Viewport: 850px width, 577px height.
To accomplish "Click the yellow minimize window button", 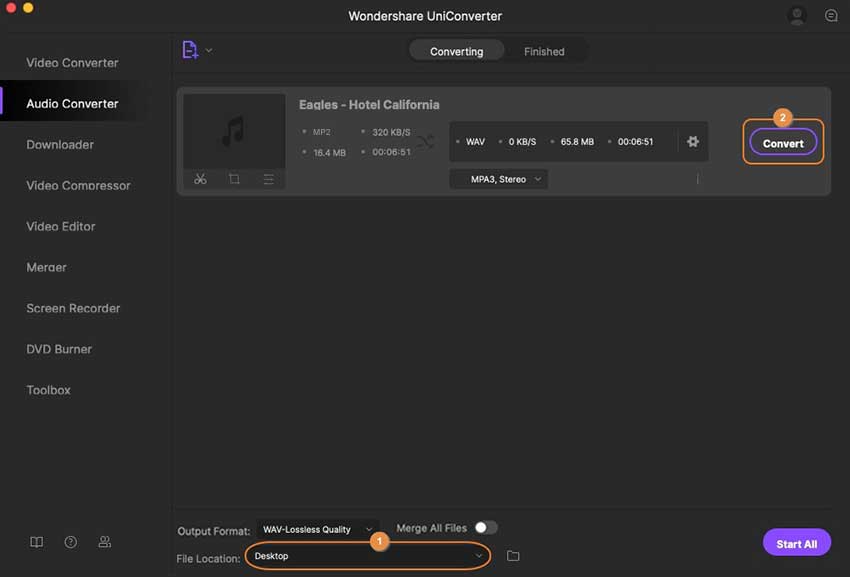I will [x=28, y=7].
